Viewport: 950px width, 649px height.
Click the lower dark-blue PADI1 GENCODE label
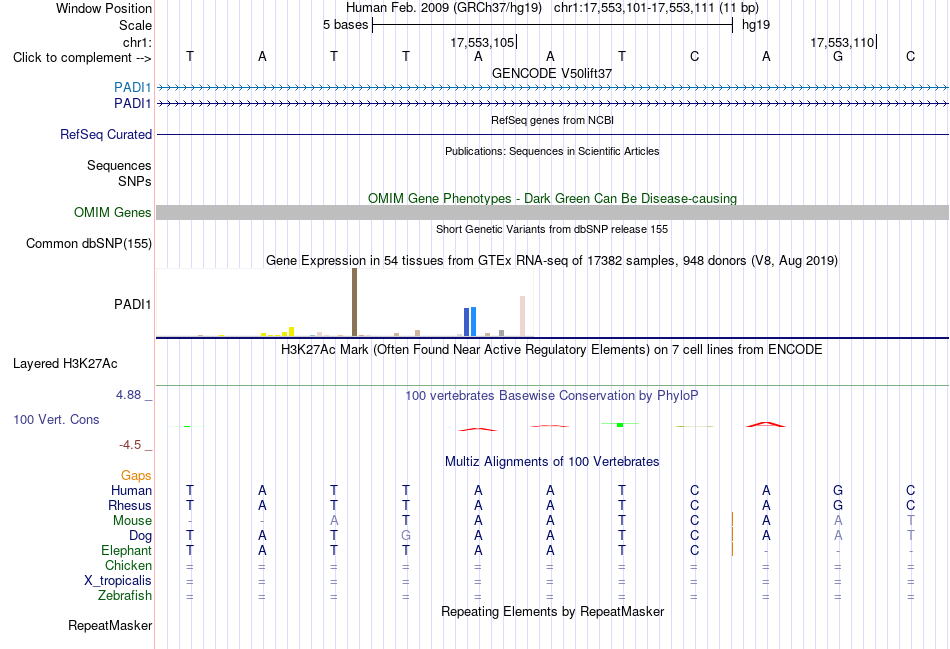tap(132, 104)
